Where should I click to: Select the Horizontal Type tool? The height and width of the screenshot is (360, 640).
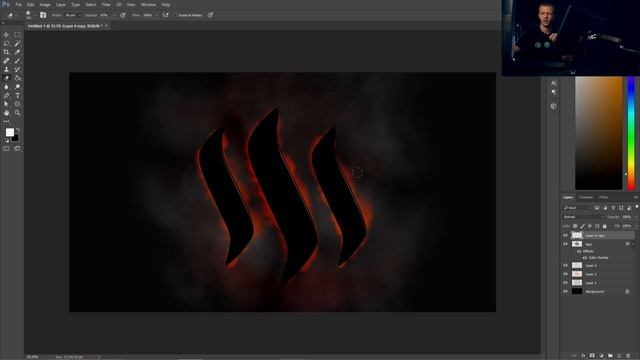(x=17, y=96)
